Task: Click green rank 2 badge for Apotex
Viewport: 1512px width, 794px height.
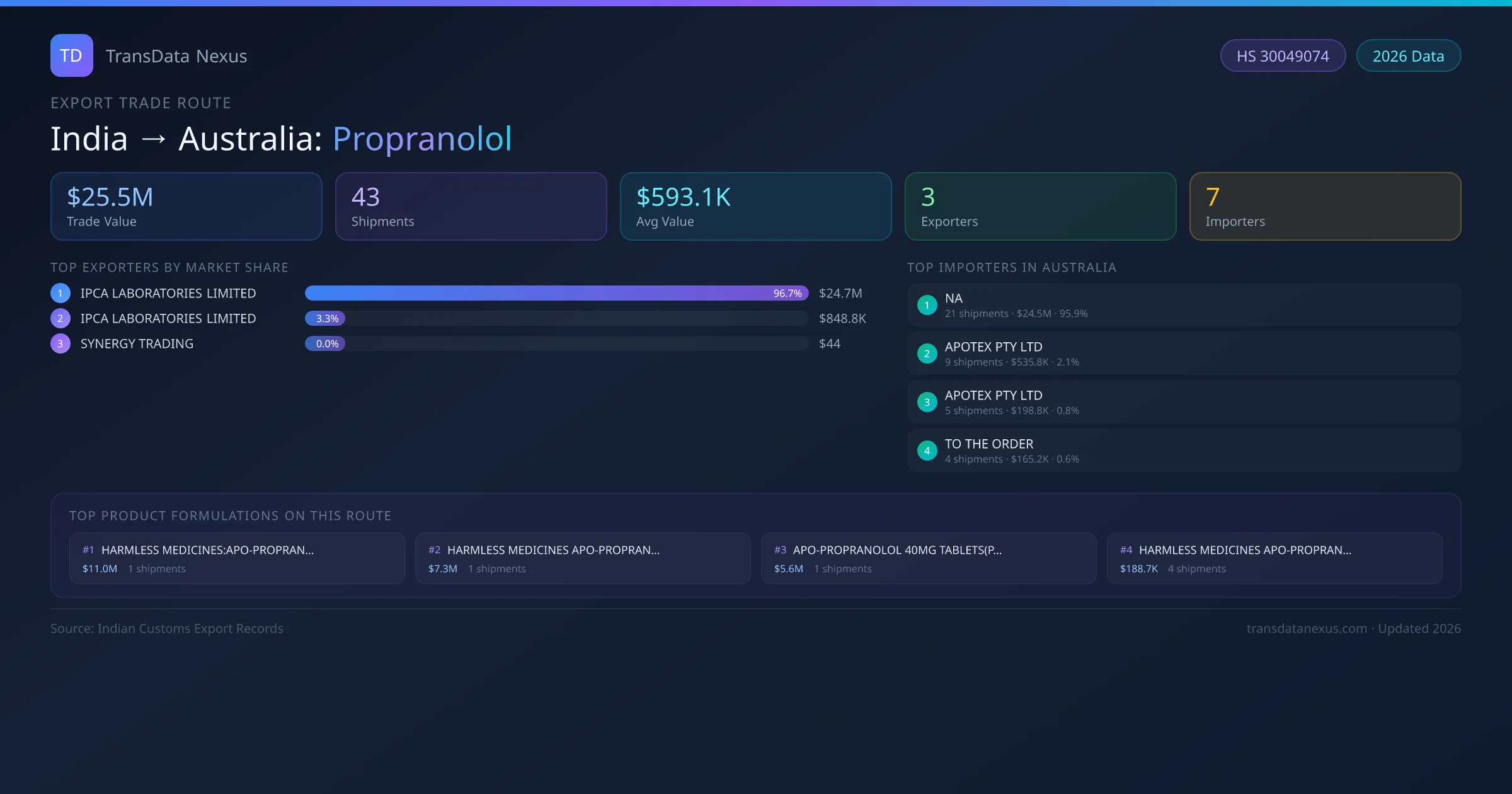Action: (x=927, y=354)
